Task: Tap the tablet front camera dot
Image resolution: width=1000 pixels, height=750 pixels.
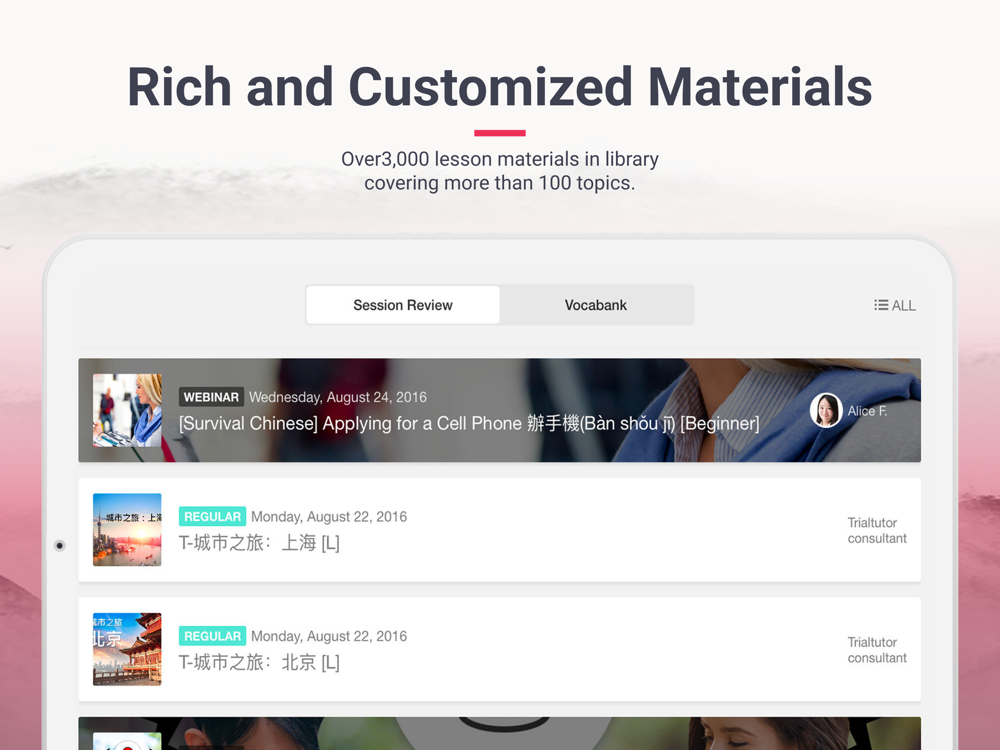Action: point(59,545)
